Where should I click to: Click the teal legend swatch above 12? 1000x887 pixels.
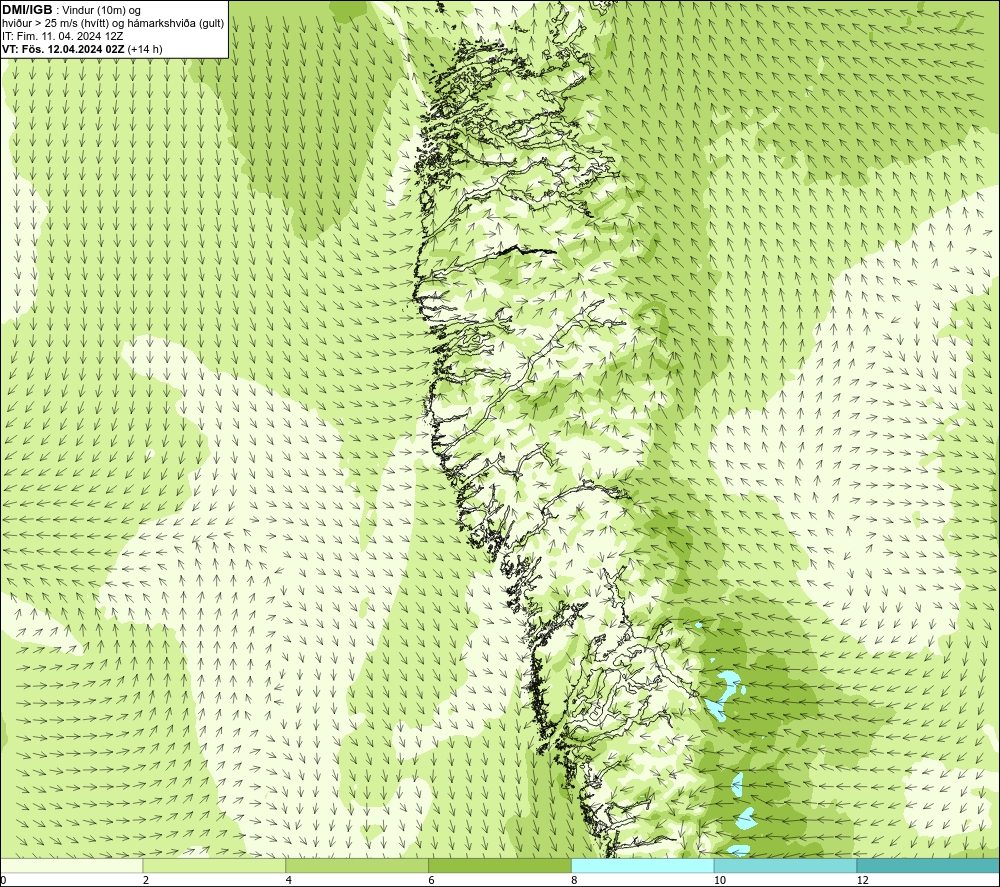tap(929, 866)
